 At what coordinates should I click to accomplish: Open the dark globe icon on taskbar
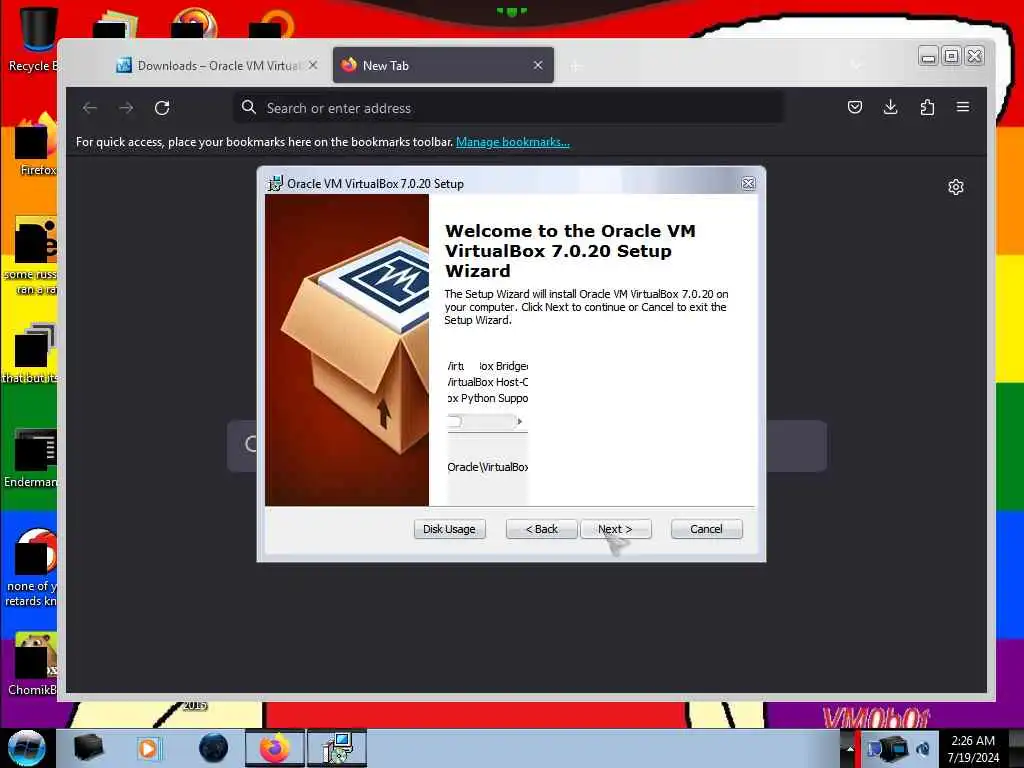pos(214,748)
